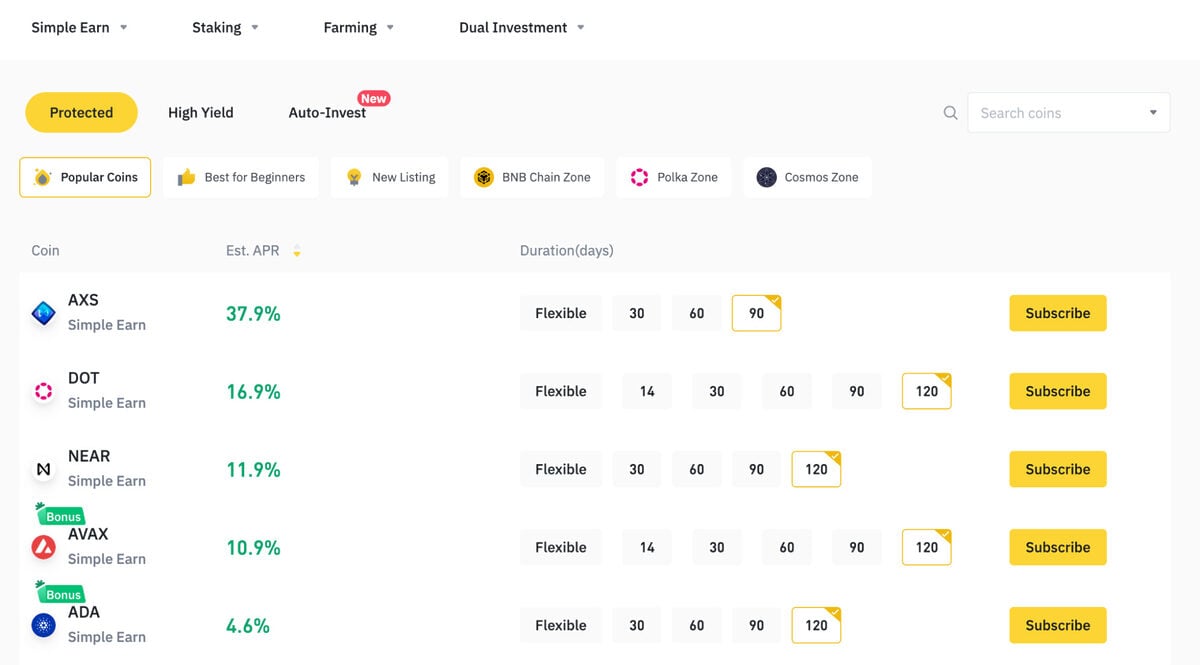
Task: Select 60-day duration for DOT
Action: pos(787,391)
